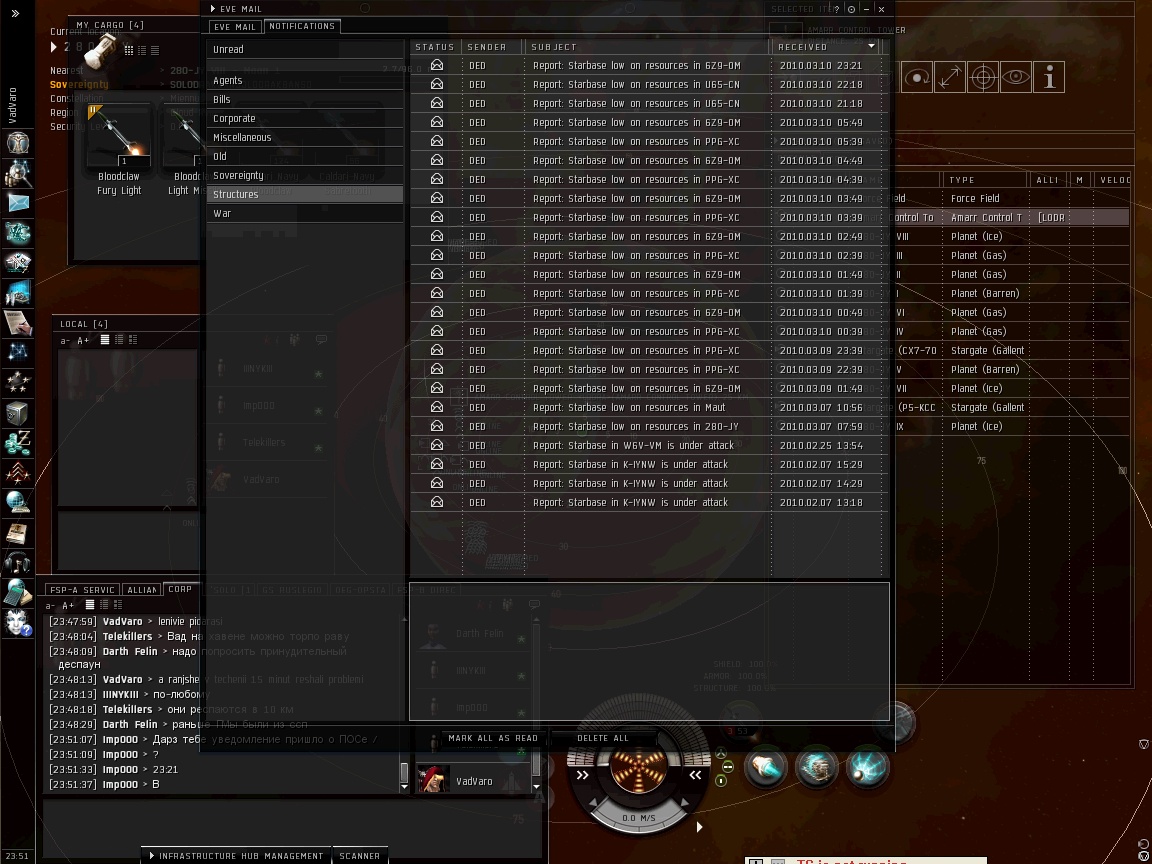
Task: Toggle HUD overload minus button beside the capacitor
Action: point(727,767)
